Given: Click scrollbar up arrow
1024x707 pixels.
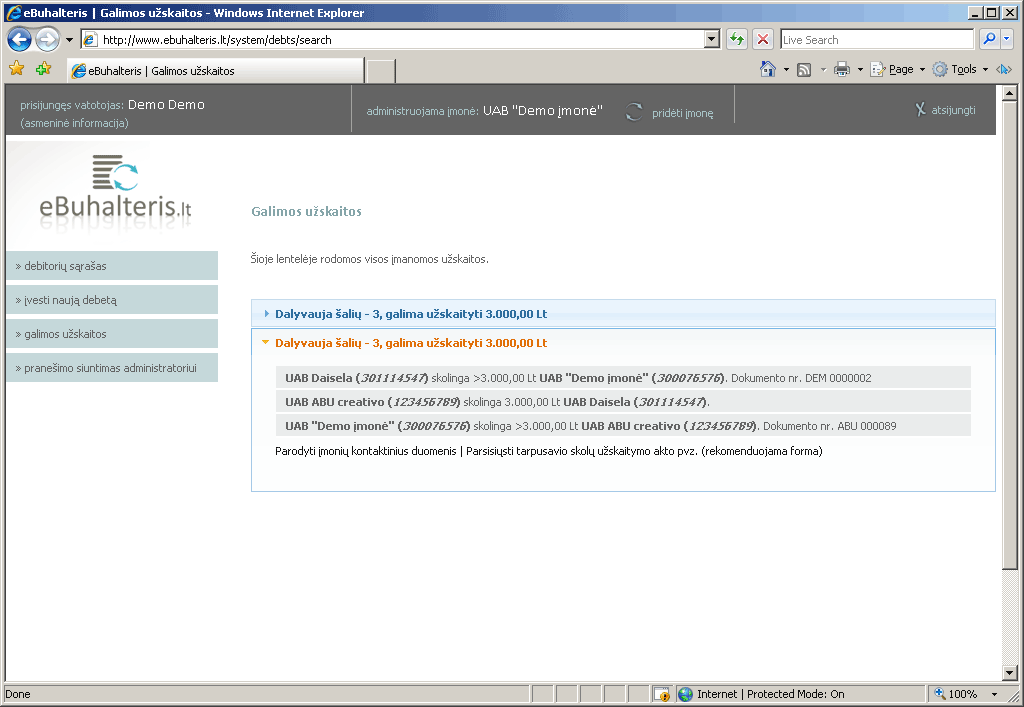Looking at the screenshot, I should click(1009, 93).
